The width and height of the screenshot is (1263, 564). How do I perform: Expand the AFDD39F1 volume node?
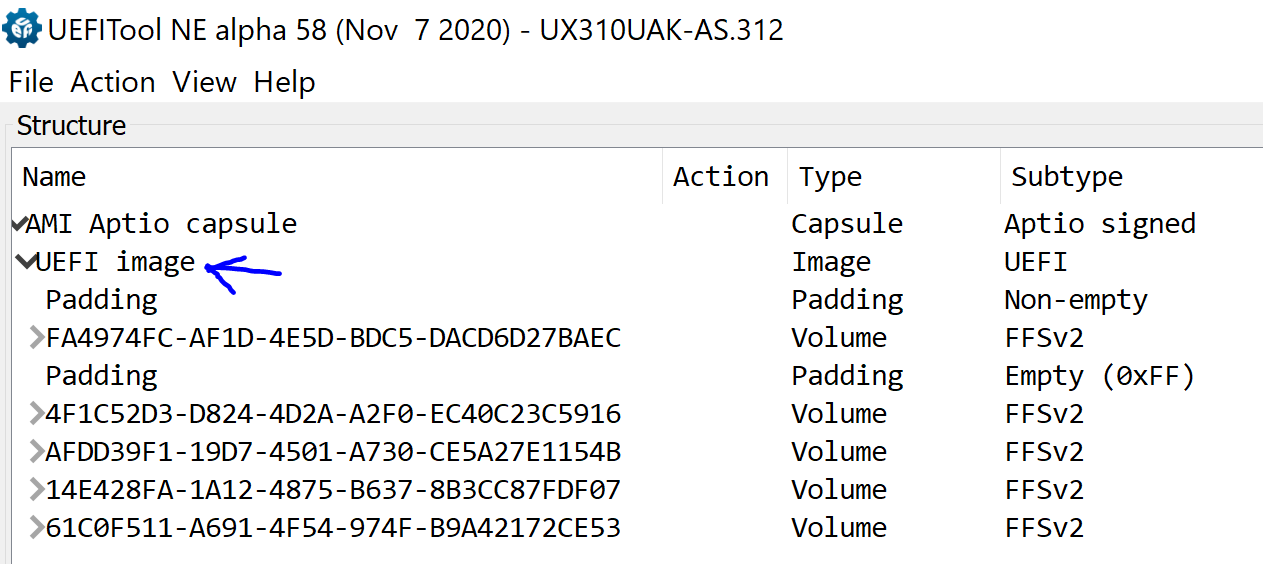(x=37, y=452)
